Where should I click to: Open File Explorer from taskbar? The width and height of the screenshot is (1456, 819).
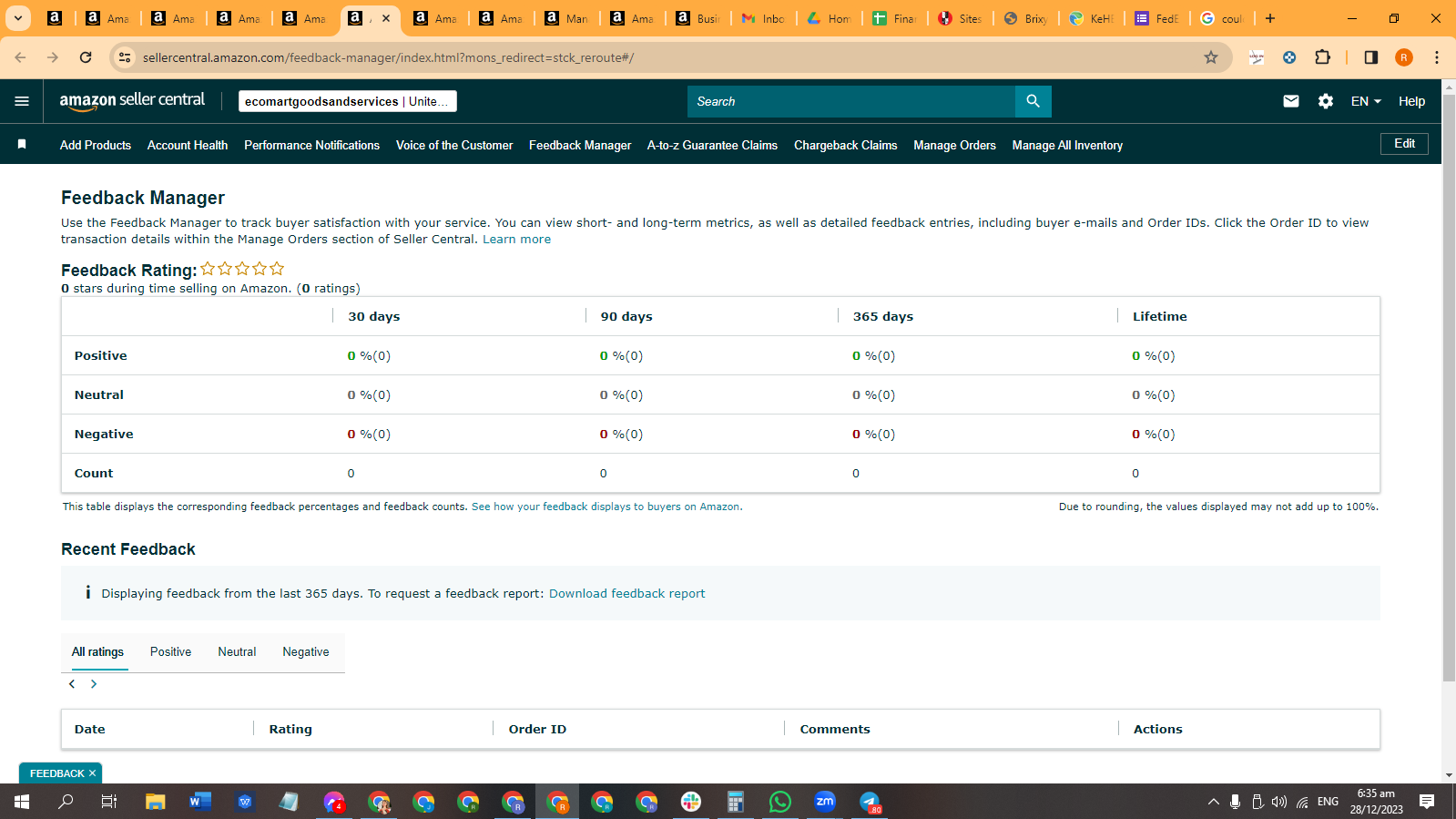pos(156,802)
